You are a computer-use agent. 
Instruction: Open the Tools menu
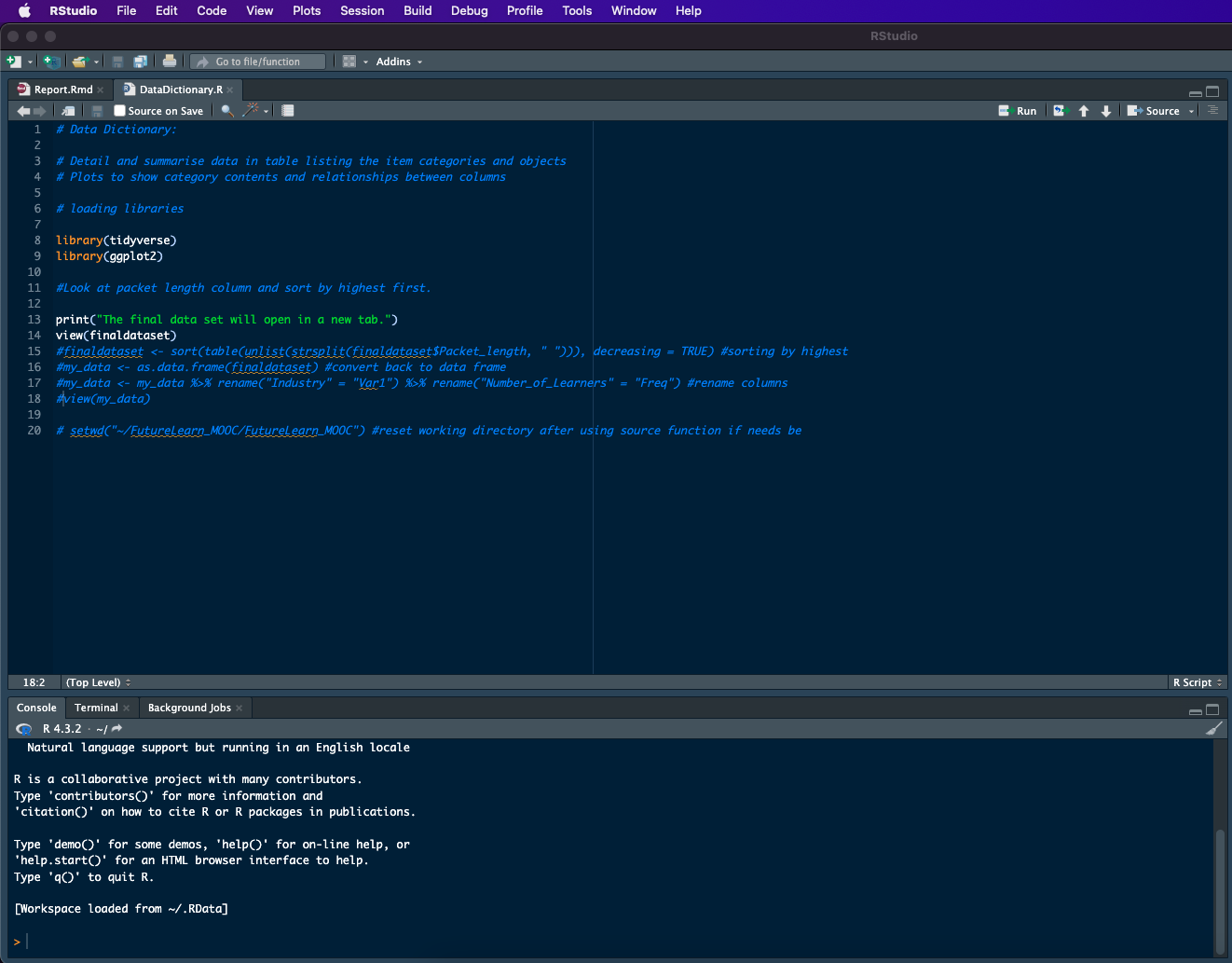(577, 10)
